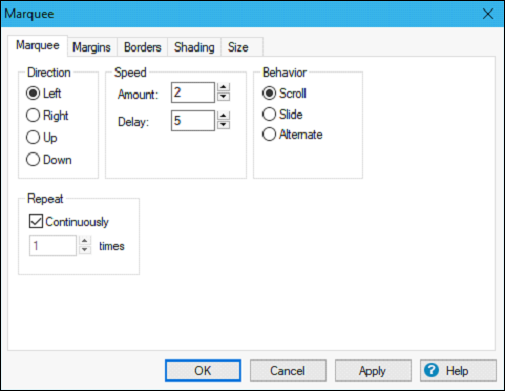
Task: Increase the Delay value with up arrow
Action: point(223,115)
